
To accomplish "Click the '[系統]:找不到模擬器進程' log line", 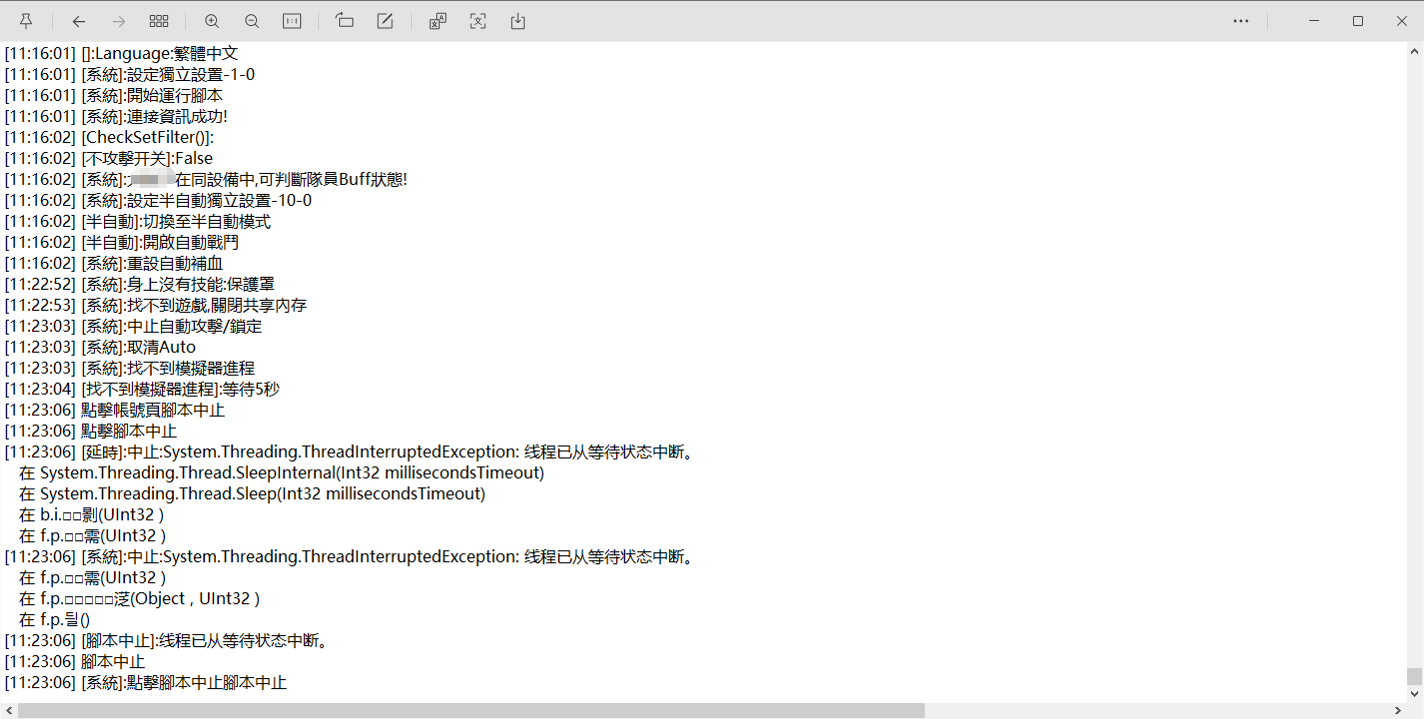I will point(130,369).
